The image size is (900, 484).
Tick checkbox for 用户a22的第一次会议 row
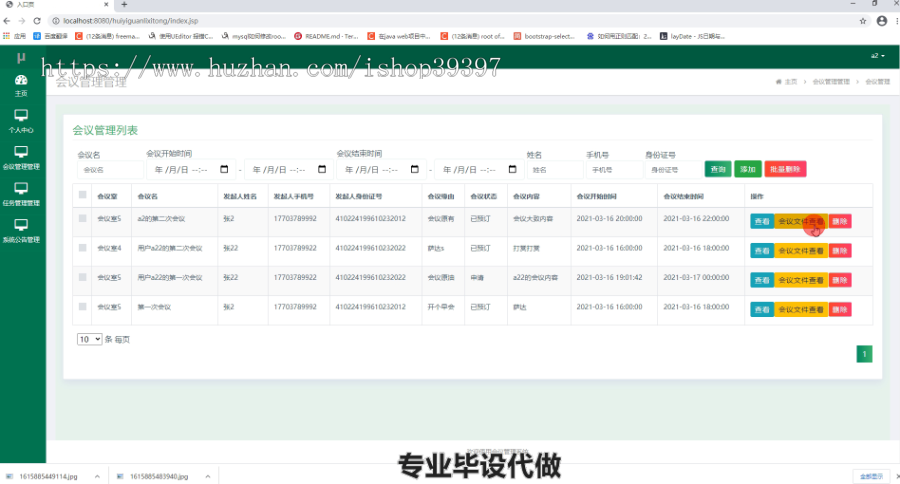coord(83,277)
